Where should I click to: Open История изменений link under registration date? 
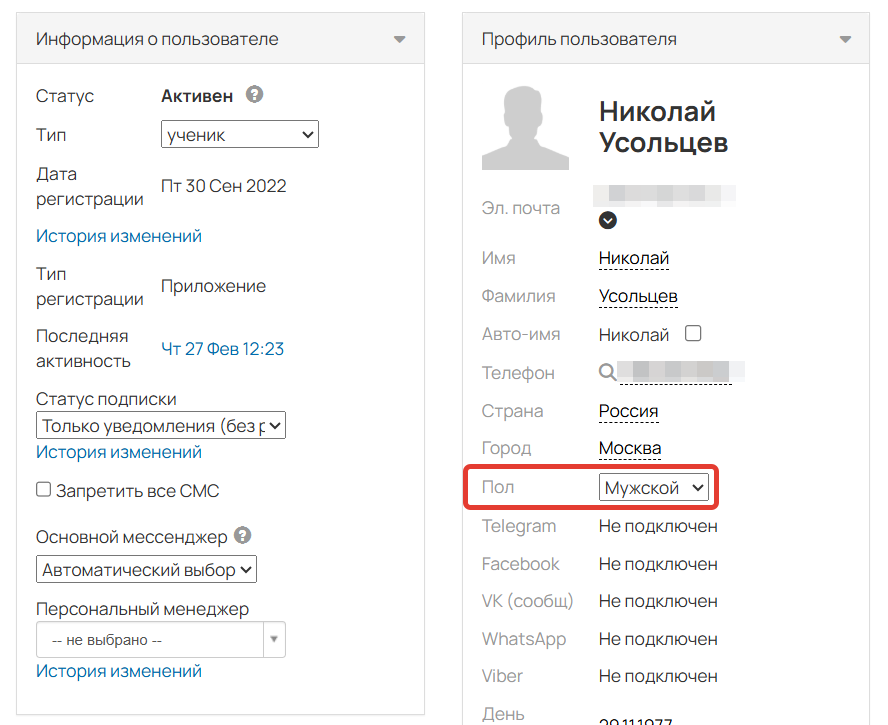point(119,236)
